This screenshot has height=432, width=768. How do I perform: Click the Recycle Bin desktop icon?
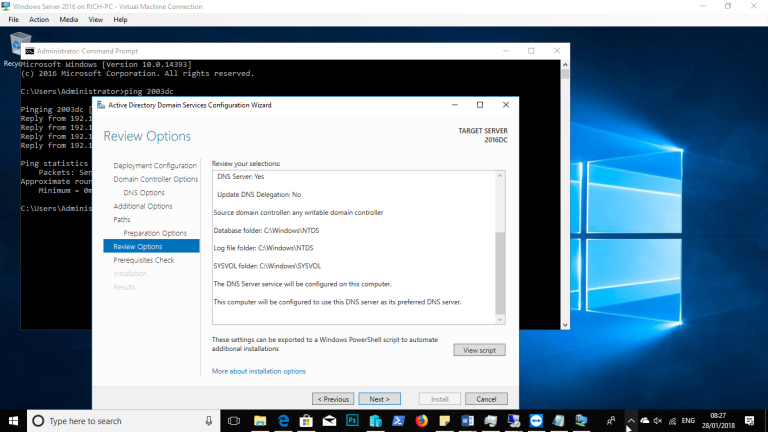click(x=20, y=49)
